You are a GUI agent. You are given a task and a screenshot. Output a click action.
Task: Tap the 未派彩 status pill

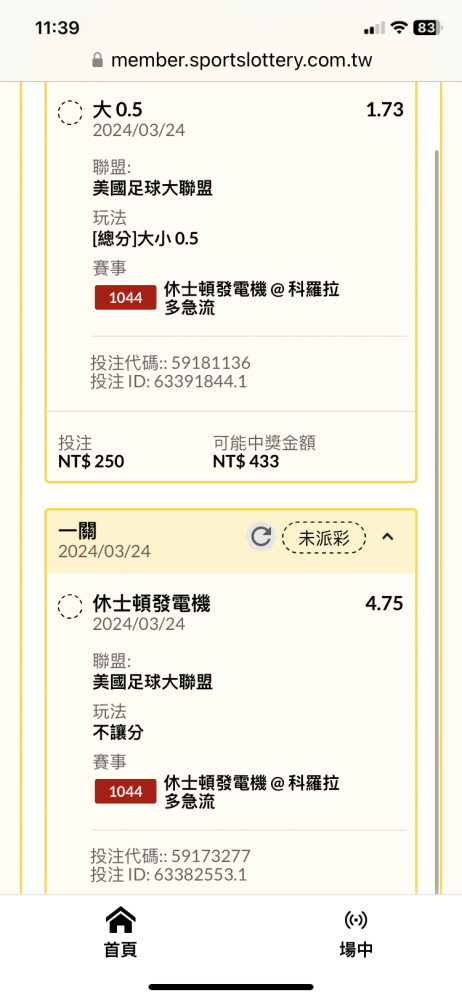(x=324, y=538)
